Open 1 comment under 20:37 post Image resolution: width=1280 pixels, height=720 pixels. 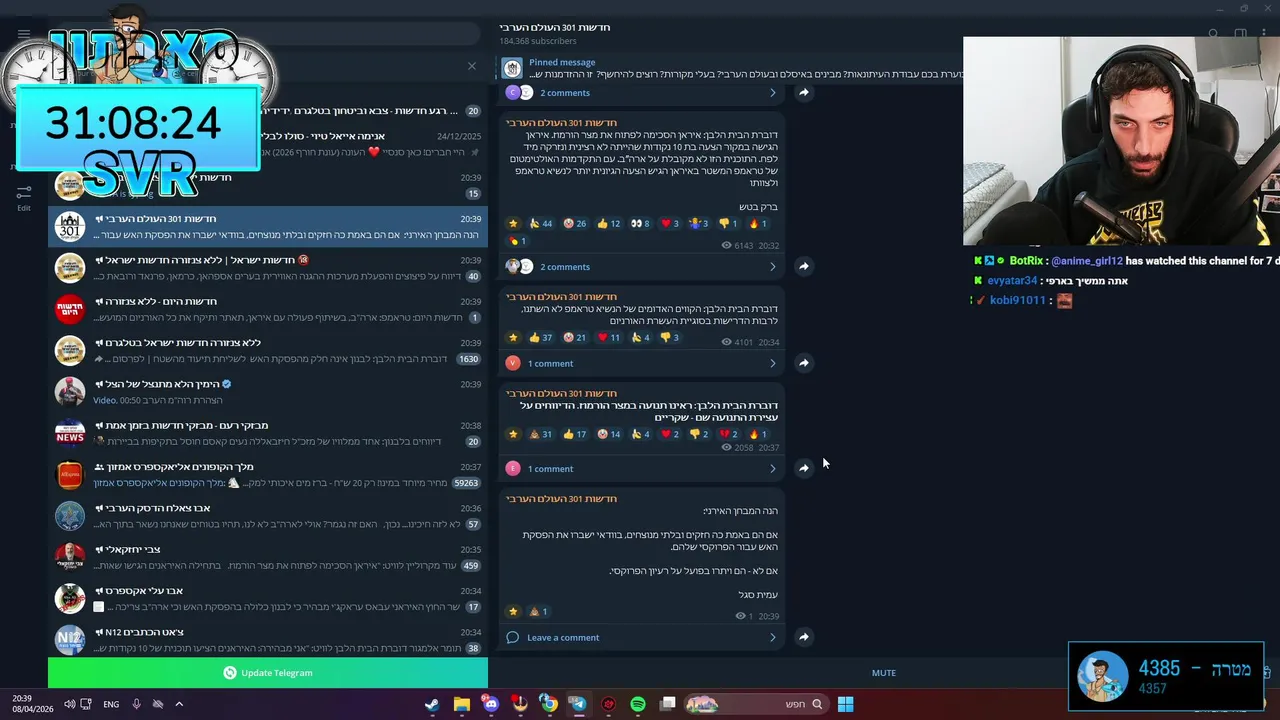point(550,469)
